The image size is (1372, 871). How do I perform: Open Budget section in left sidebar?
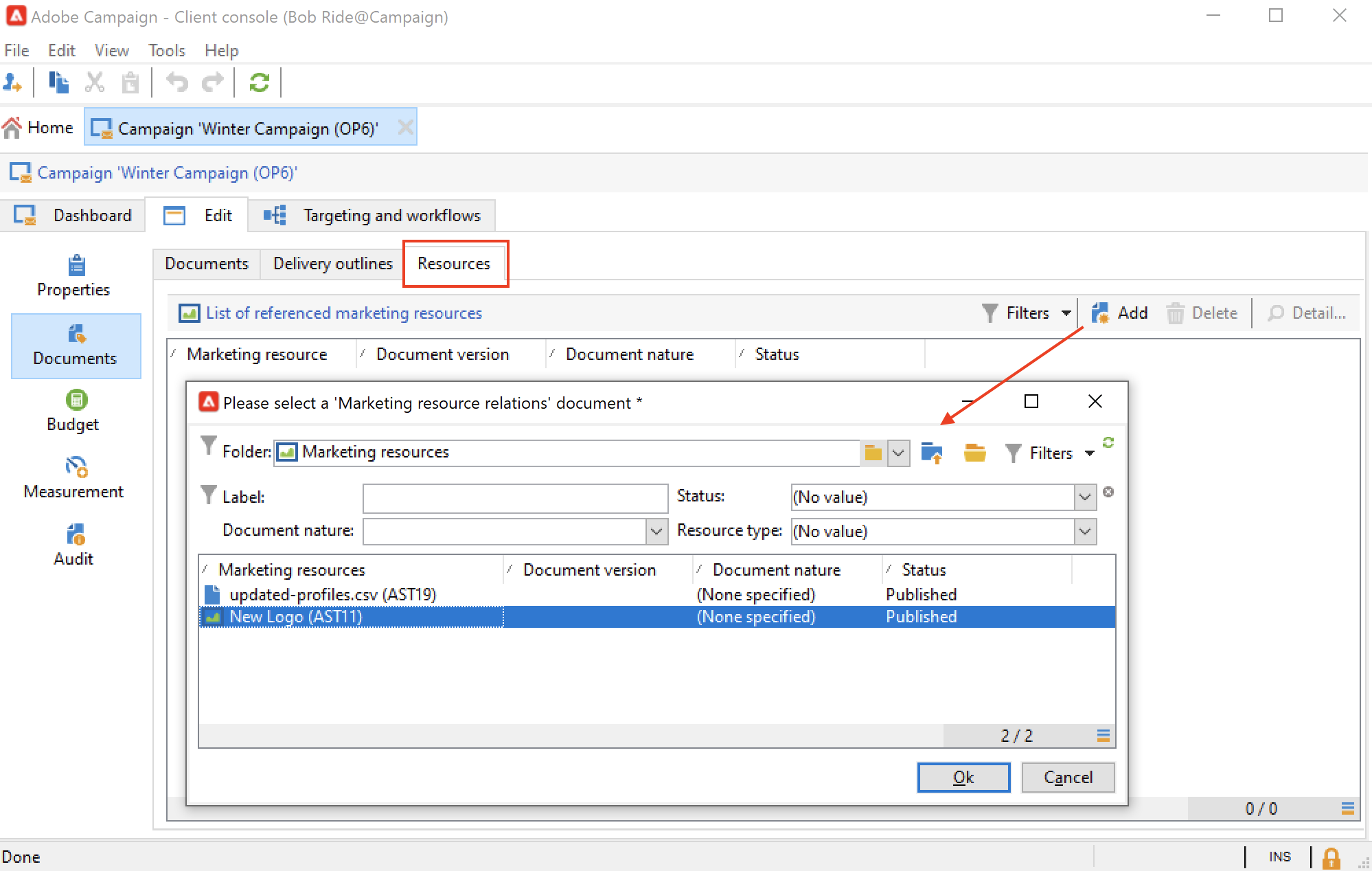73,411
